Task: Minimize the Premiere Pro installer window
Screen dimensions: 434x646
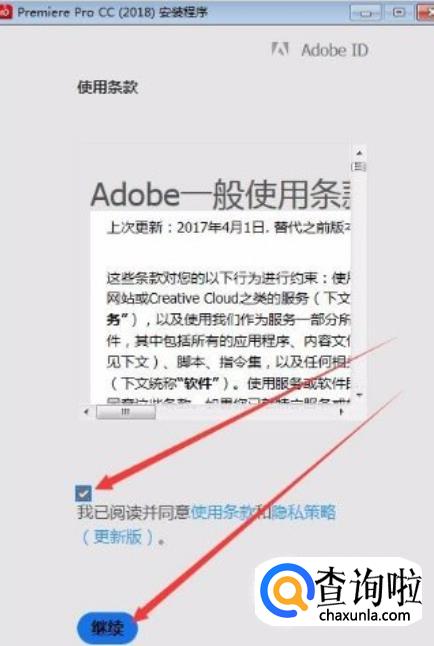Action: pos(365,13)
